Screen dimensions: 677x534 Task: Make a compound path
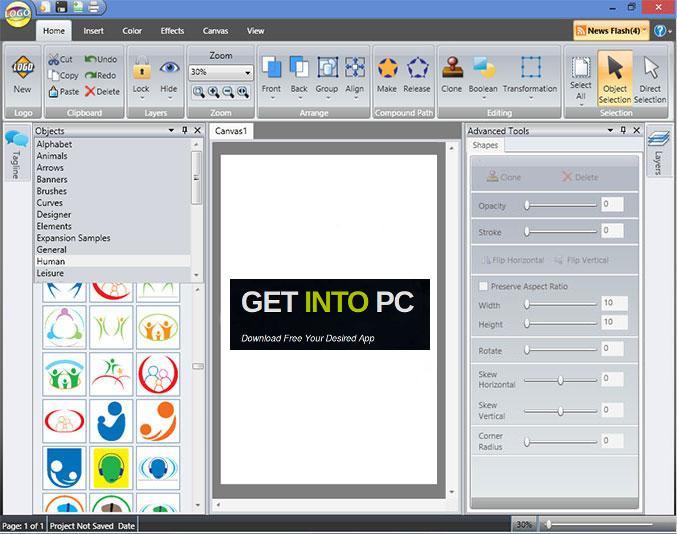pyautogui.click(x=387, y=68)
